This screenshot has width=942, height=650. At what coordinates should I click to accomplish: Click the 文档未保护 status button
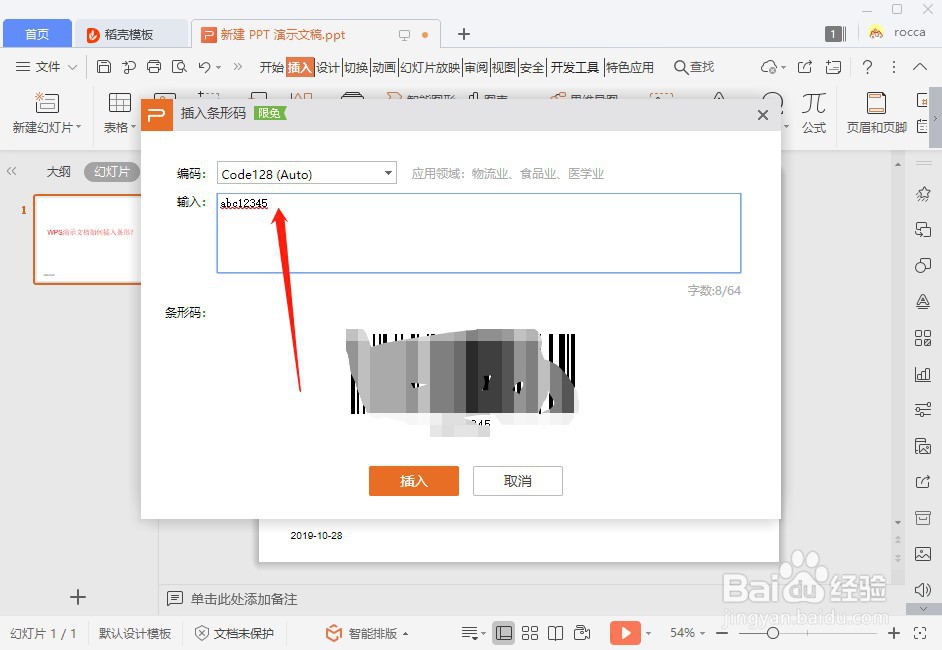[x=234, y=633]
